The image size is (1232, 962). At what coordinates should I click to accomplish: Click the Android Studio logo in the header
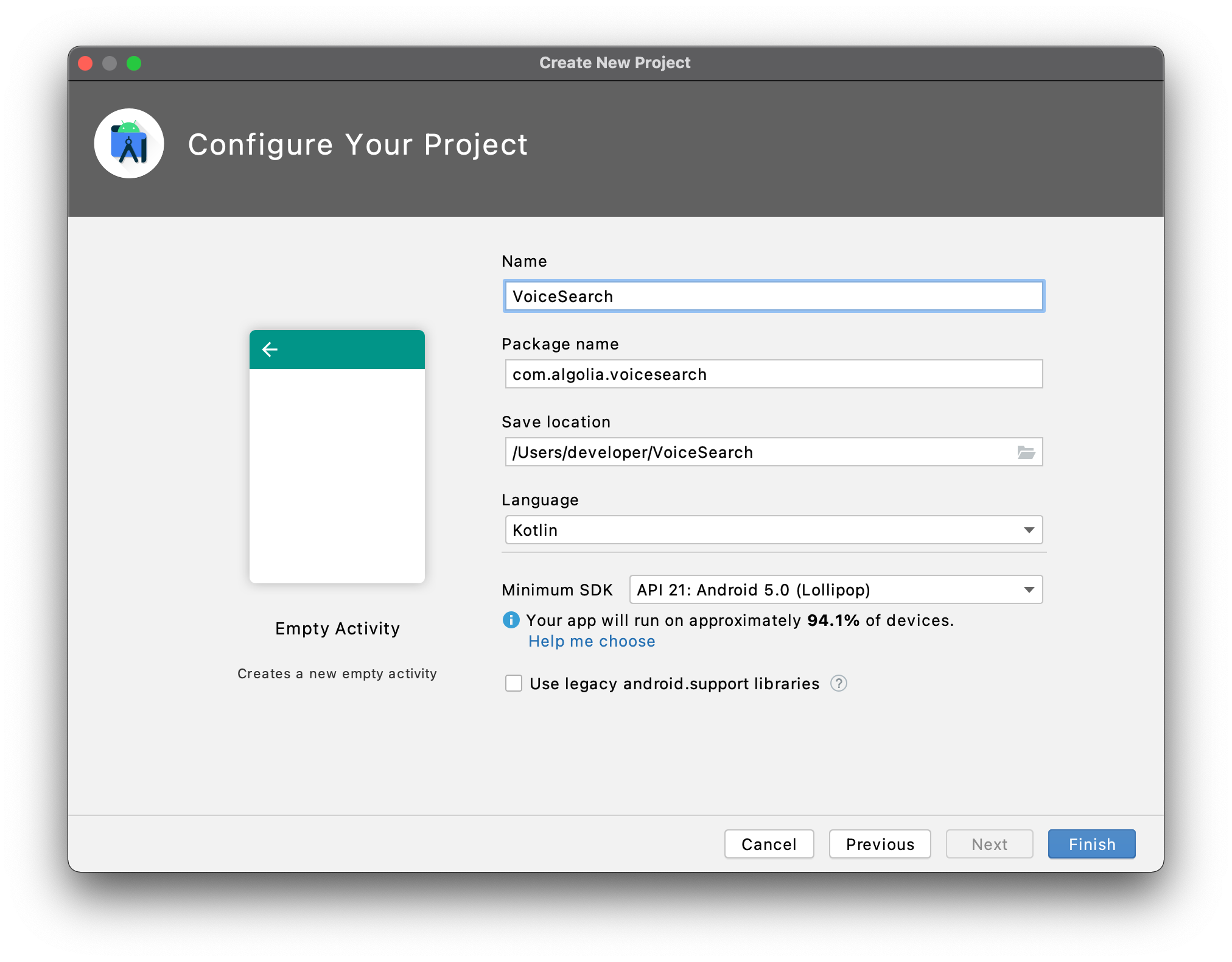pos(129,144)
